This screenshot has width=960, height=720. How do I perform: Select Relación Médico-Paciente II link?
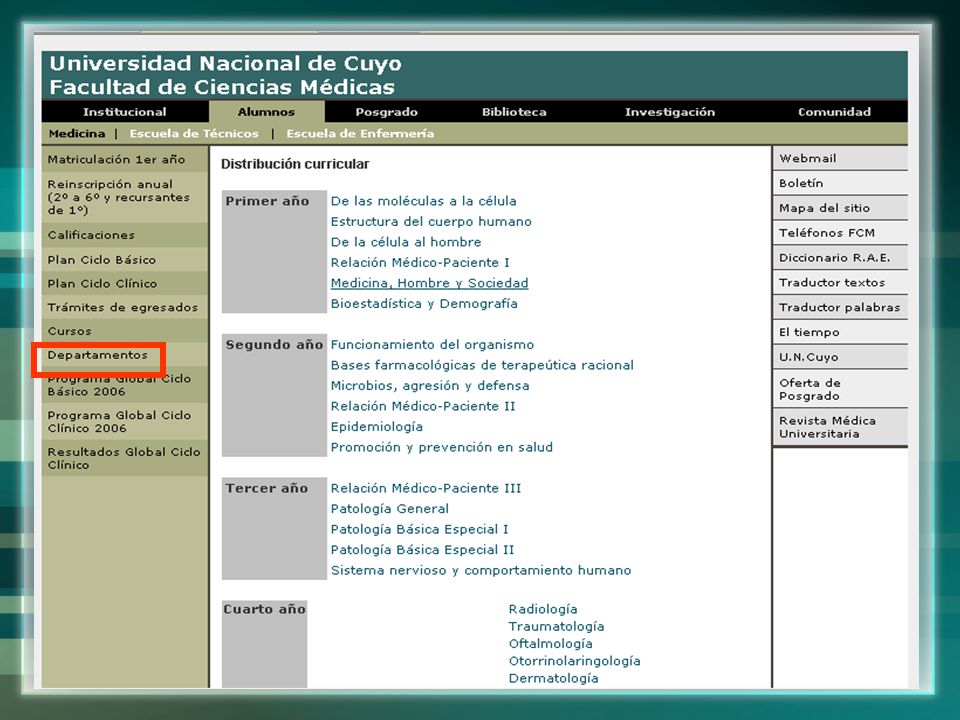pyautogui.click(x=423, y=407)
